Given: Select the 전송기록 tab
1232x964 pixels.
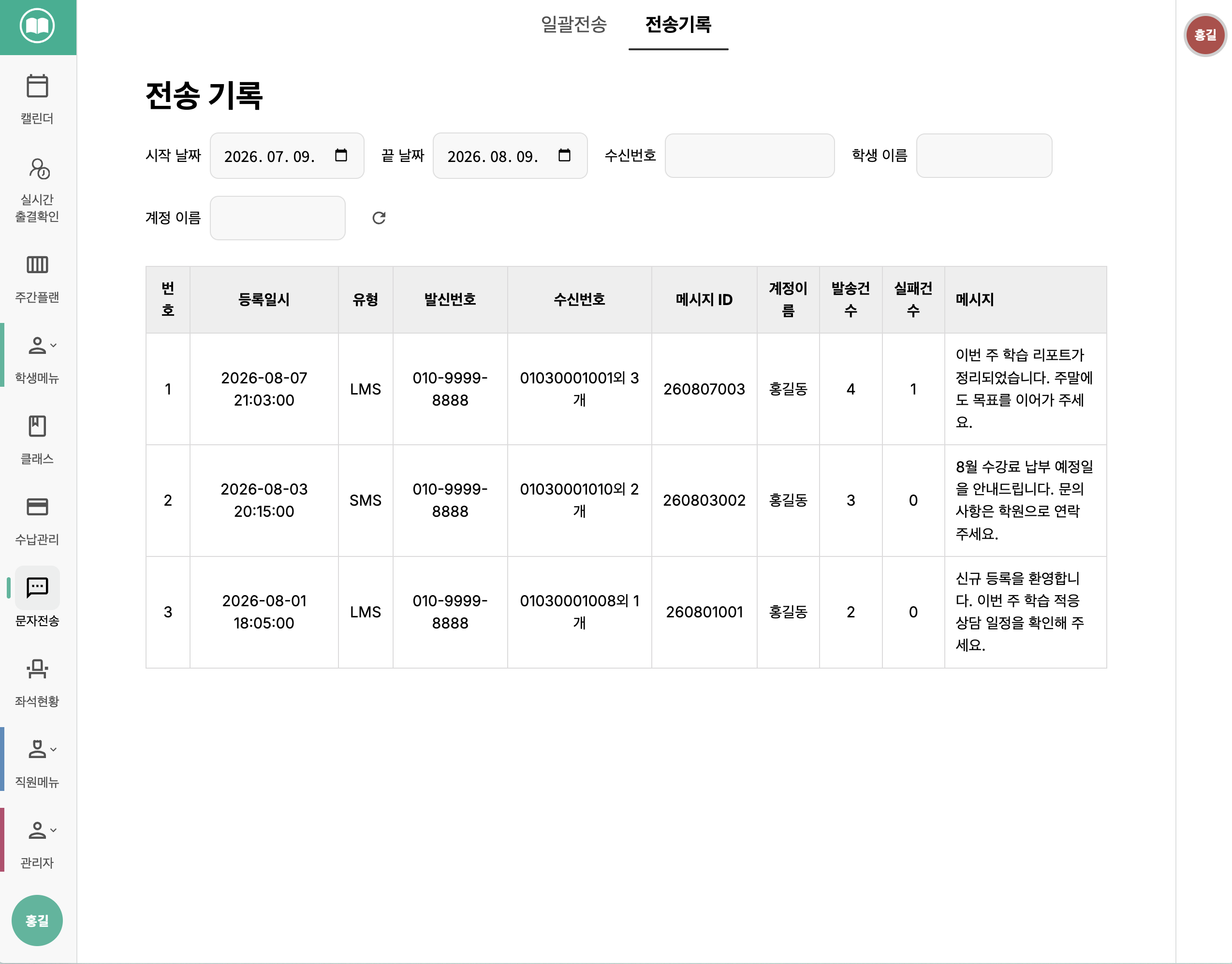Looking at the screenshot, I should [x=678, y=24].
